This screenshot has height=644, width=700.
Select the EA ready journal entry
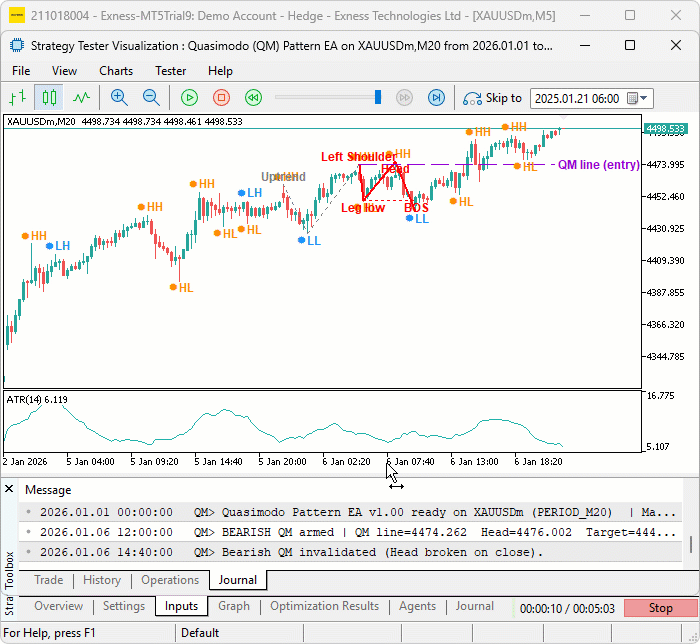[x=350, y=512]
